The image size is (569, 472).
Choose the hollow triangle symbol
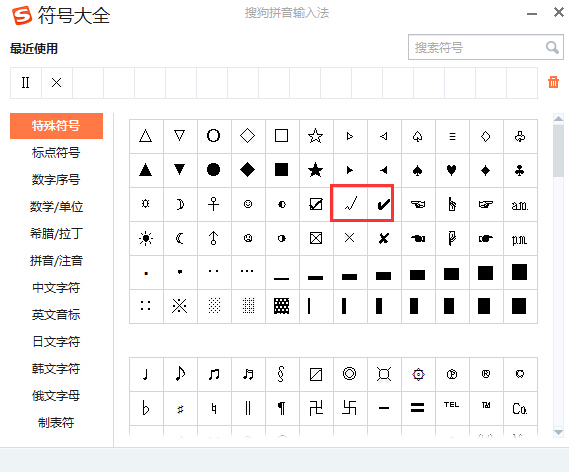[x=146, y=136]
